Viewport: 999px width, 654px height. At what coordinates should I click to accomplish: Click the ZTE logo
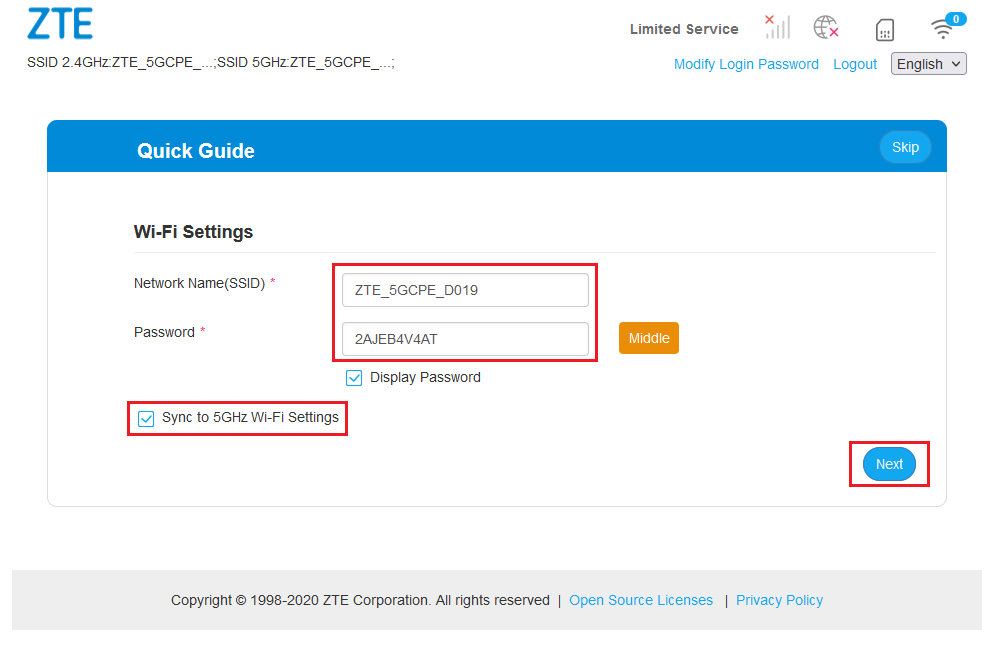pyautogui.click(x=60, y=24)
